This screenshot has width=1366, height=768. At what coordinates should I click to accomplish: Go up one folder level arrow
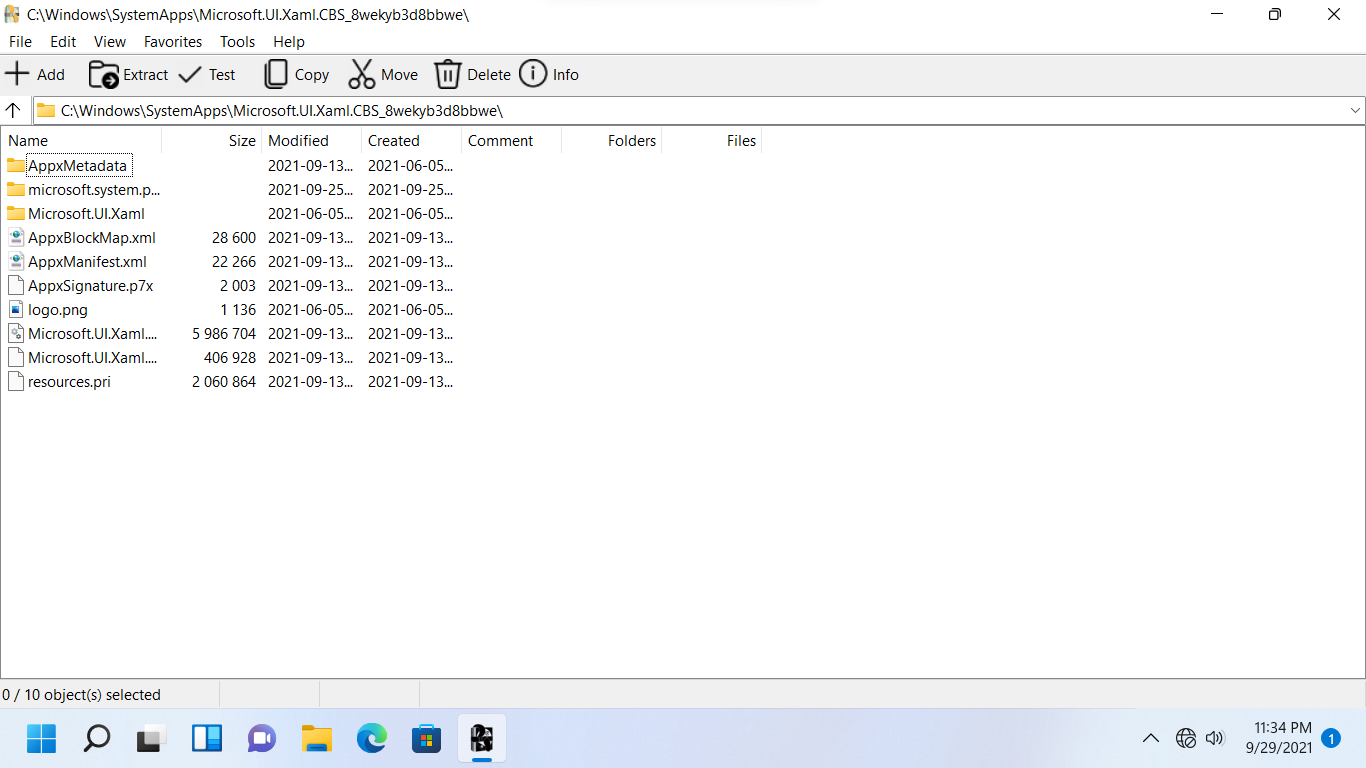(x=13, y=110)
